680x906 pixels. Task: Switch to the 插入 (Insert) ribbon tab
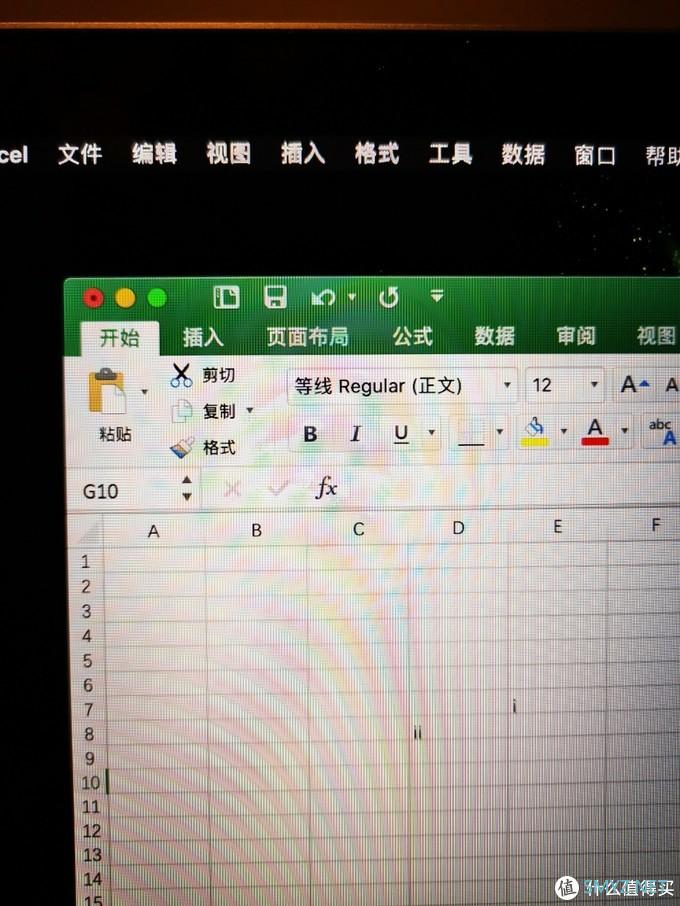203,337
